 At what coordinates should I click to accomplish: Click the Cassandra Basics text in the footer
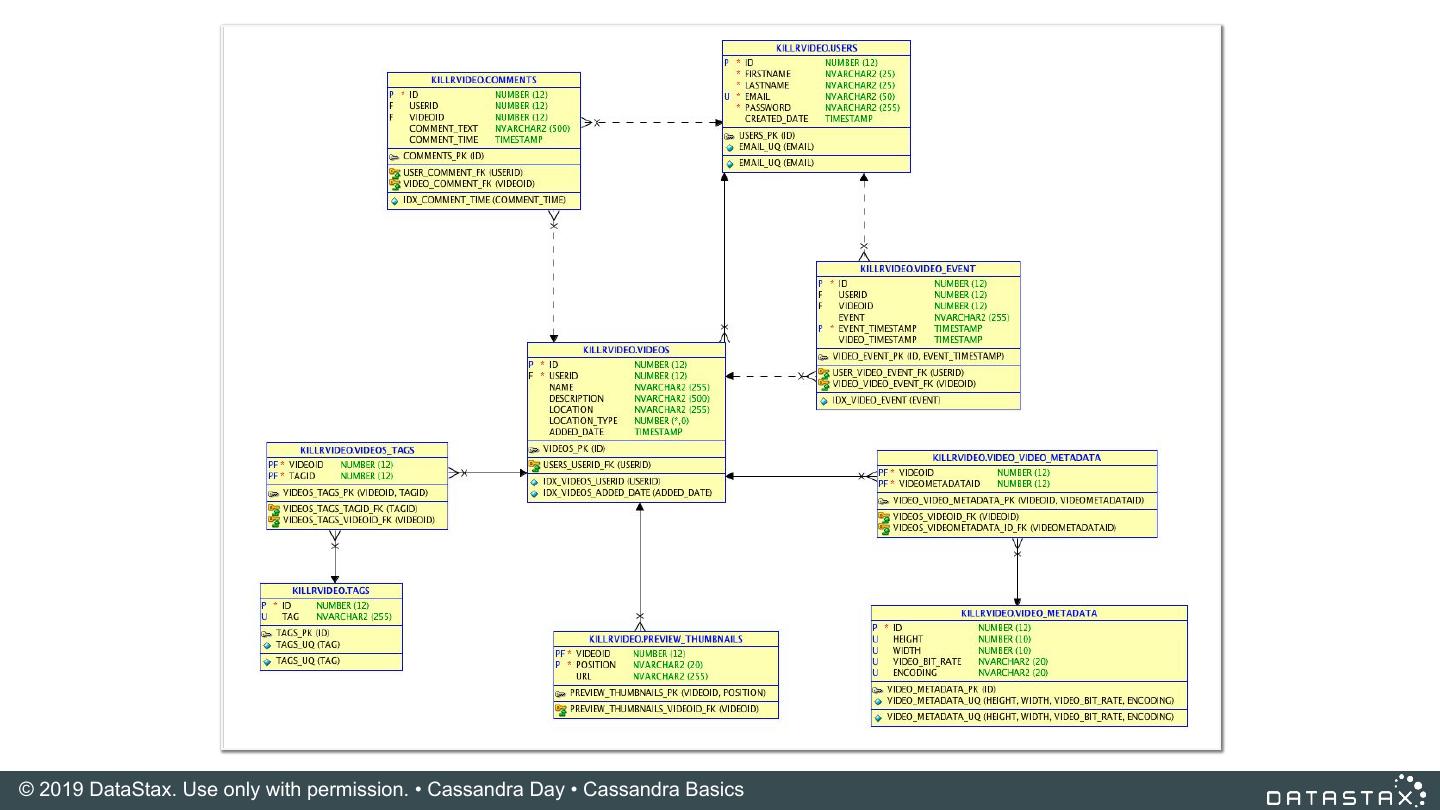point(663,790)
